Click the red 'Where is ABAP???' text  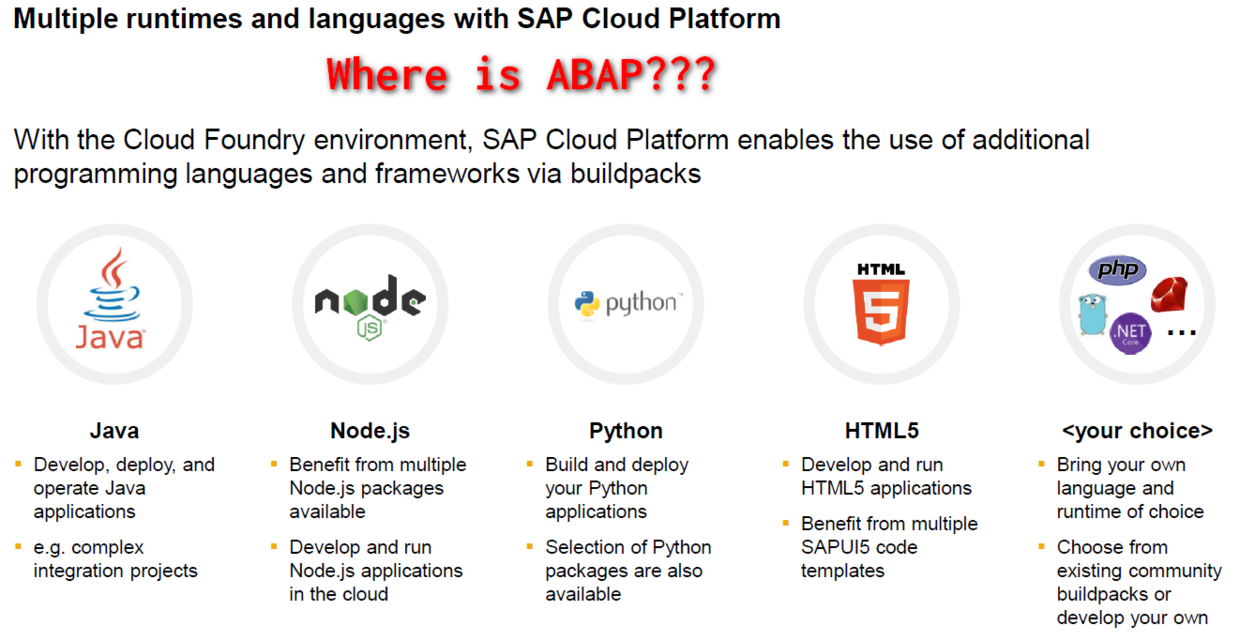coord(521,75)
